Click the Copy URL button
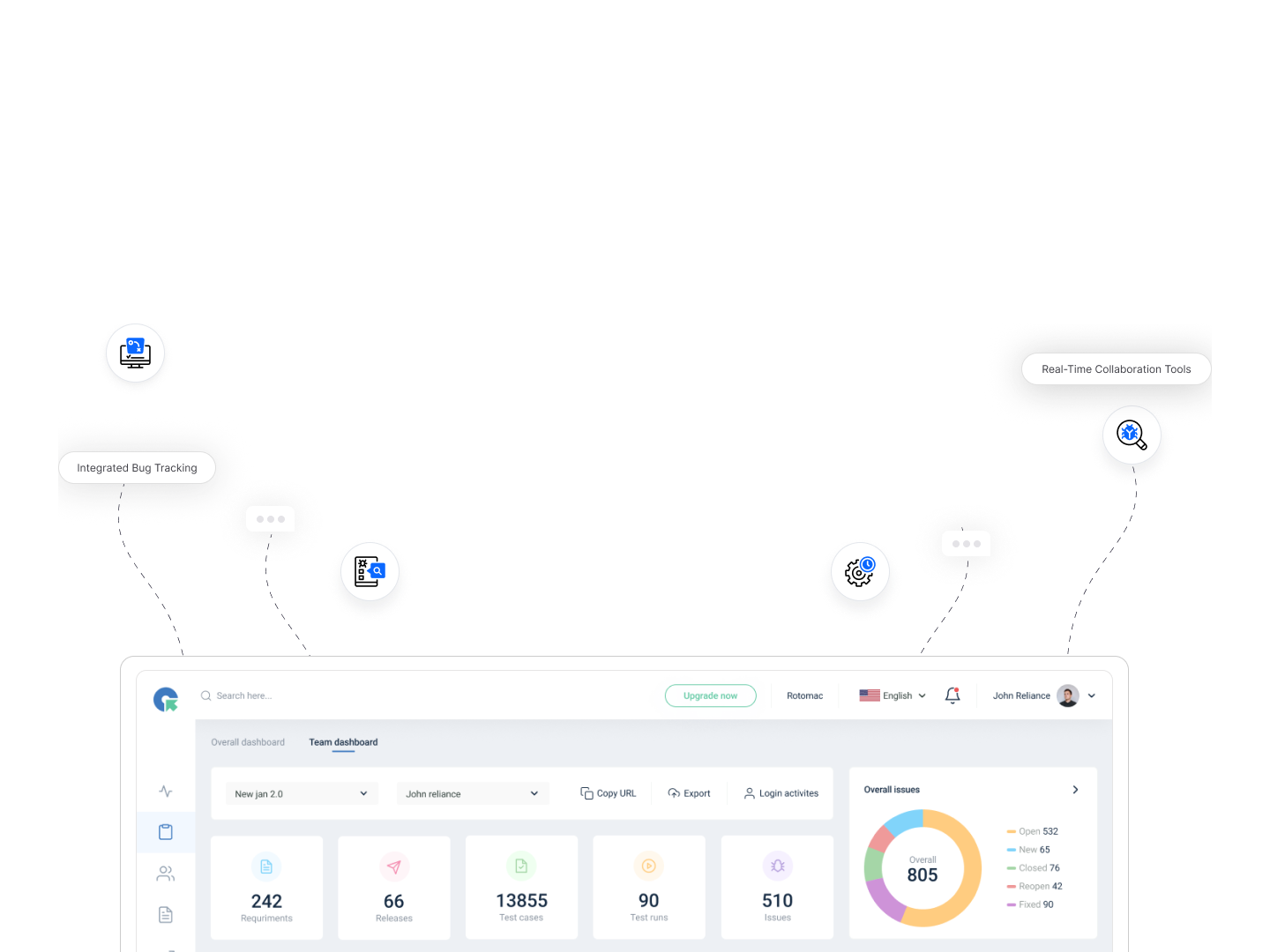1270x952 pixels. (609, 793)
